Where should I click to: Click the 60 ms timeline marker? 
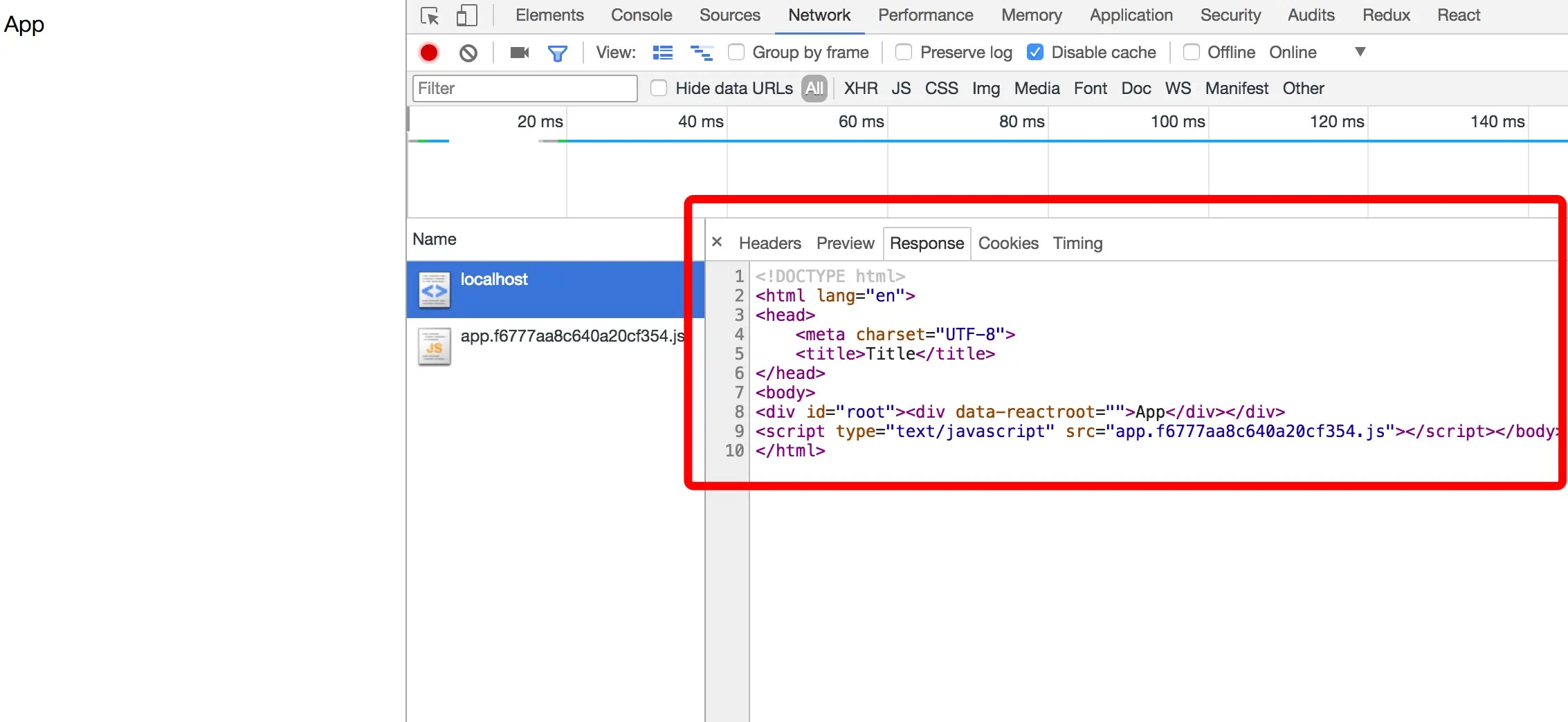click(861, 122)
